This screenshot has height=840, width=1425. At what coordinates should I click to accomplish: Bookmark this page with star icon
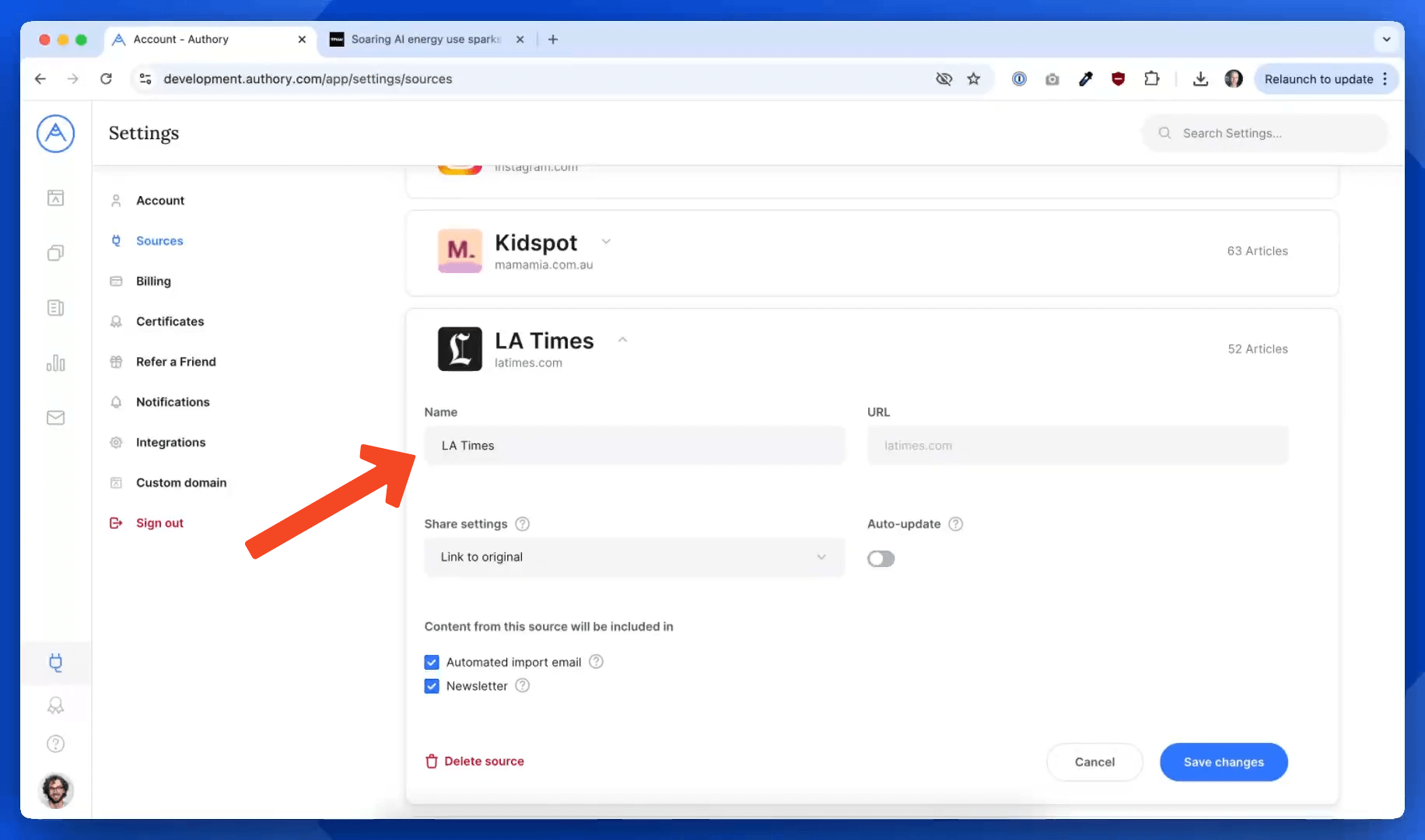(973, 79)
